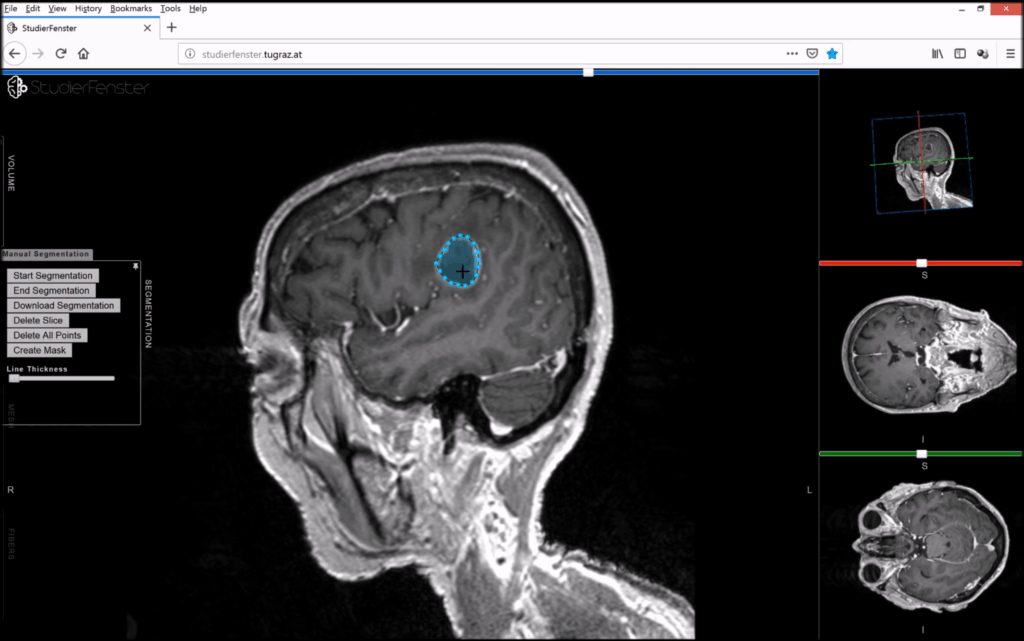Viewport: 1024px width, 641px height.
Task: Click the Line Thickness slider handle
Action: coord(14,378)
